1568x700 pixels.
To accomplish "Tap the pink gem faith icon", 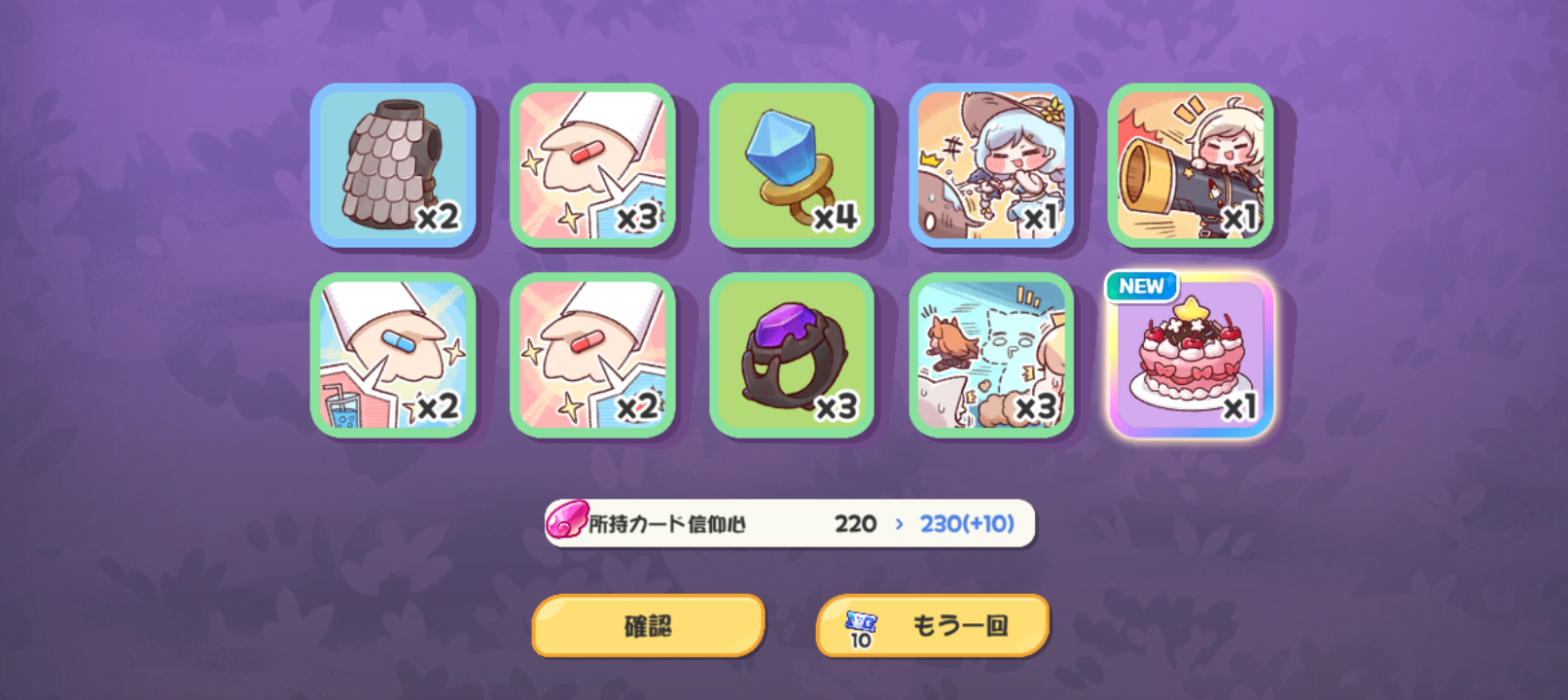I will click(567, 521).
